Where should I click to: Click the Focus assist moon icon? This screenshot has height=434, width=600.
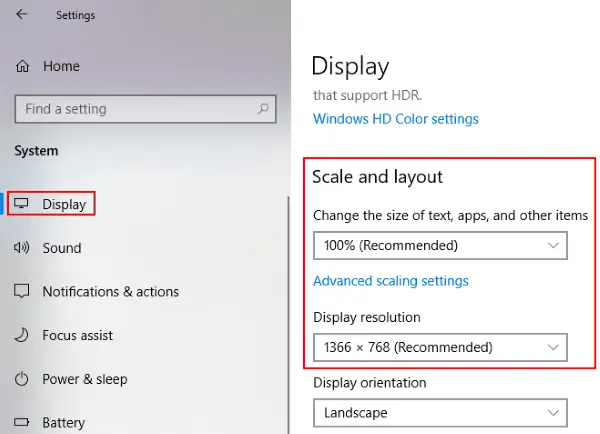coord(21,335)
